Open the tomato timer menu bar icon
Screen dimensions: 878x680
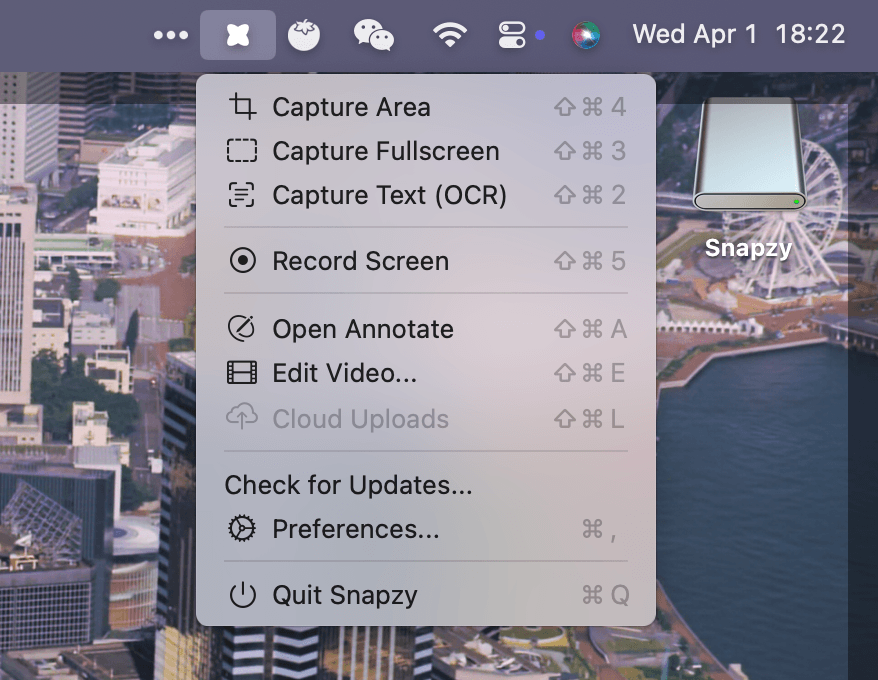[x=304, y=35]
